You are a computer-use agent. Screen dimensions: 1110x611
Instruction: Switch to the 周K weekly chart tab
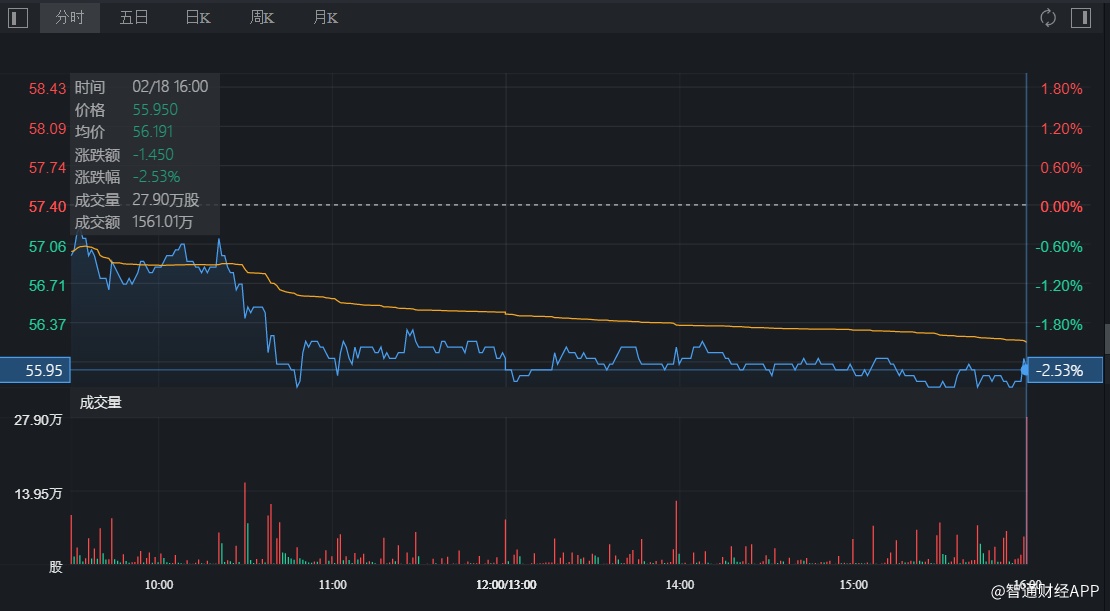(x=262, y=18)
